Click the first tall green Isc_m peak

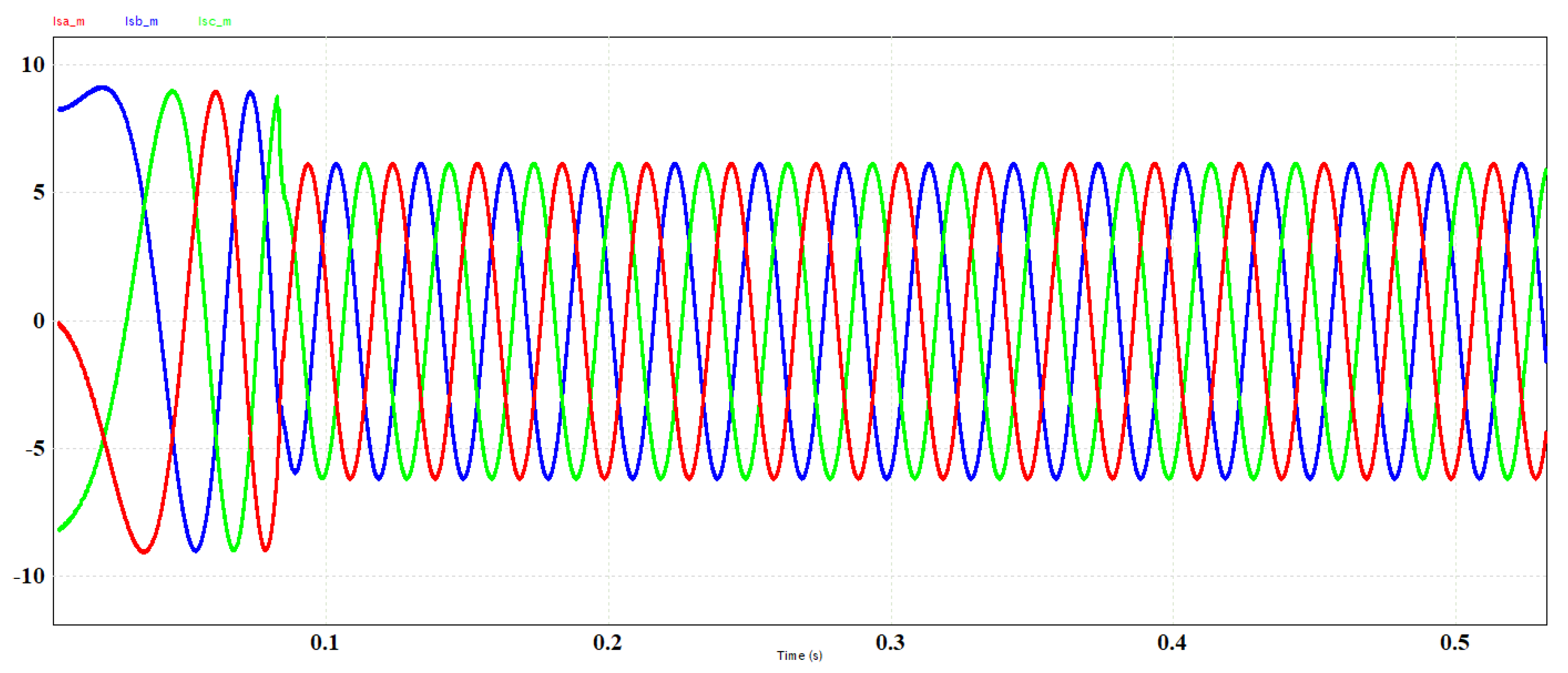point(173,91)
